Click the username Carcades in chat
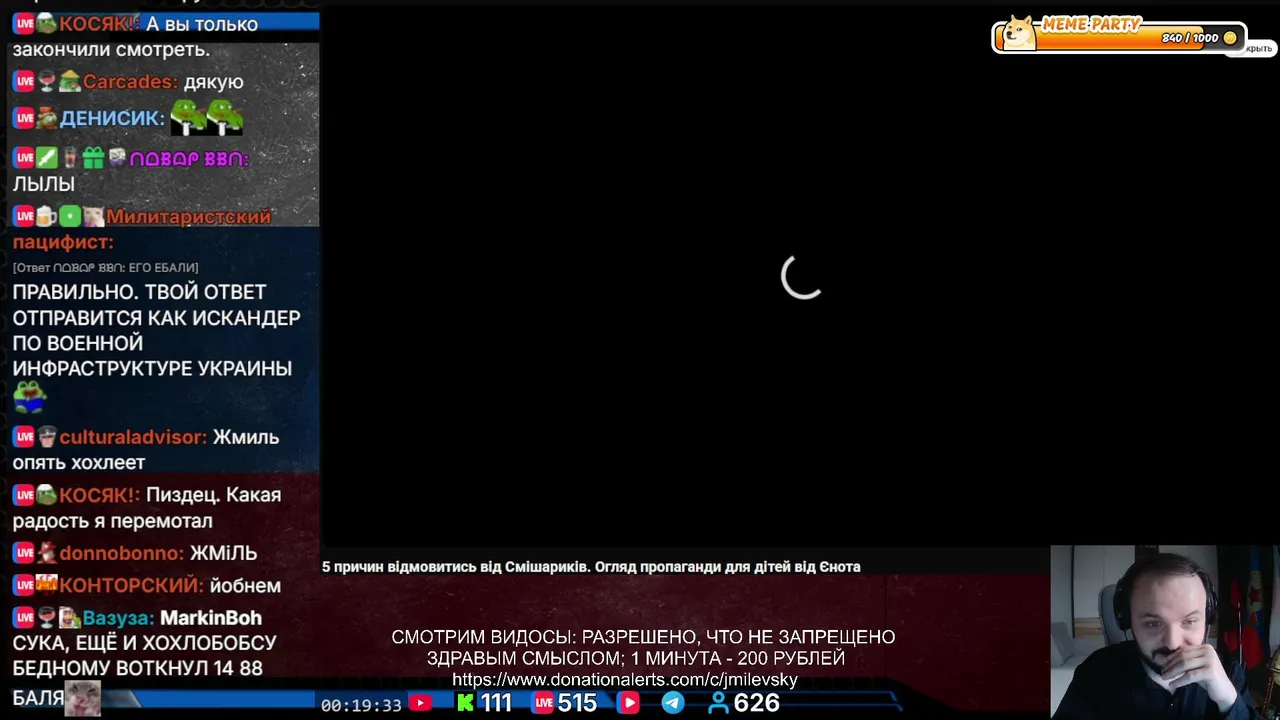 [130, 82]
